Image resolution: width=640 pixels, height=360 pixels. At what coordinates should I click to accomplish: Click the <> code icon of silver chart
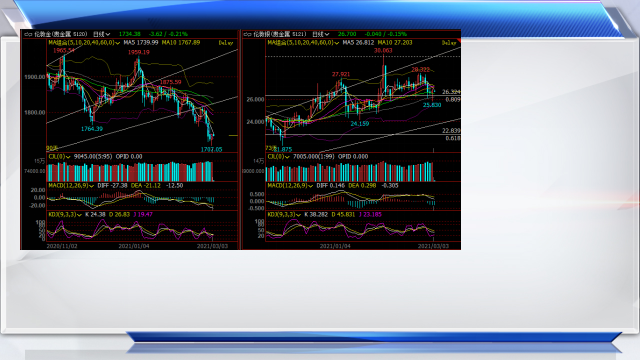coord(247,34)
